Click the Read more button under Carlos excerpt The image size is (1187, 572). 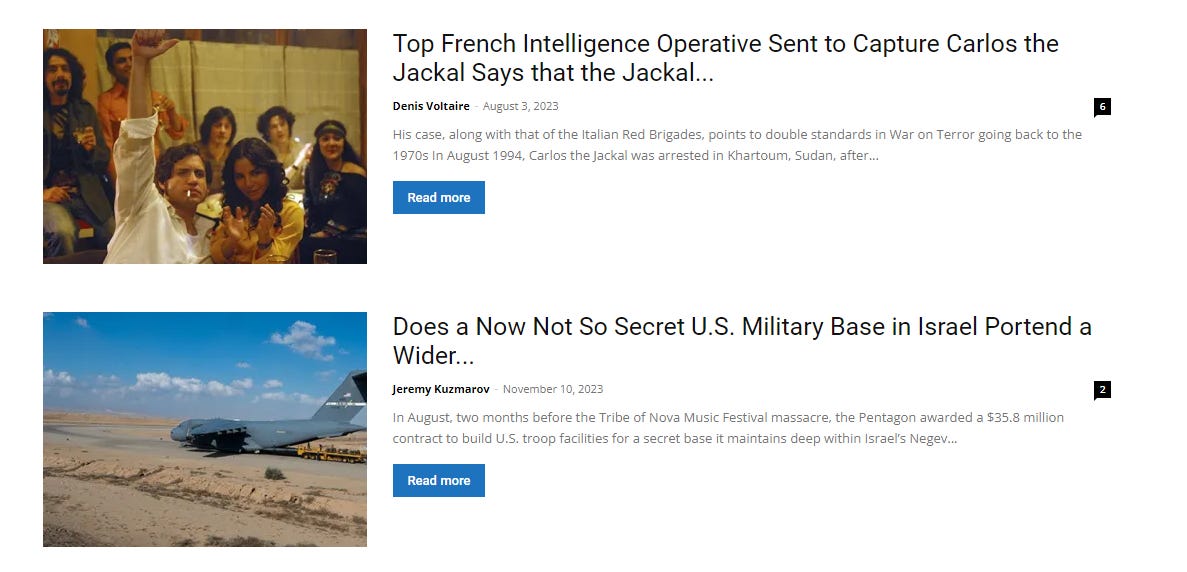pos(438,197)
